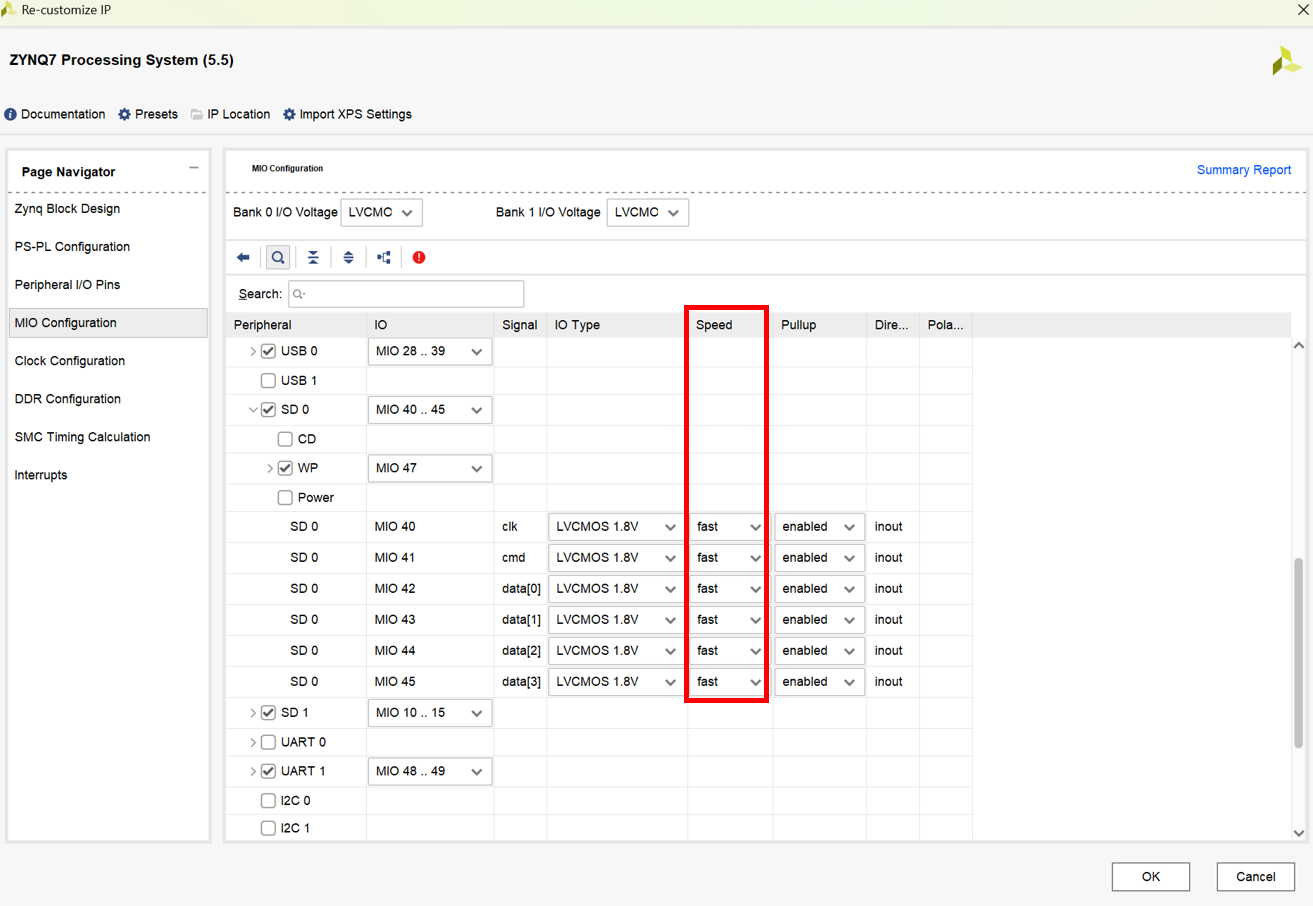Click into the Search input field
Viewport: 1313px width, 906px height.
[x=406, y=294]
